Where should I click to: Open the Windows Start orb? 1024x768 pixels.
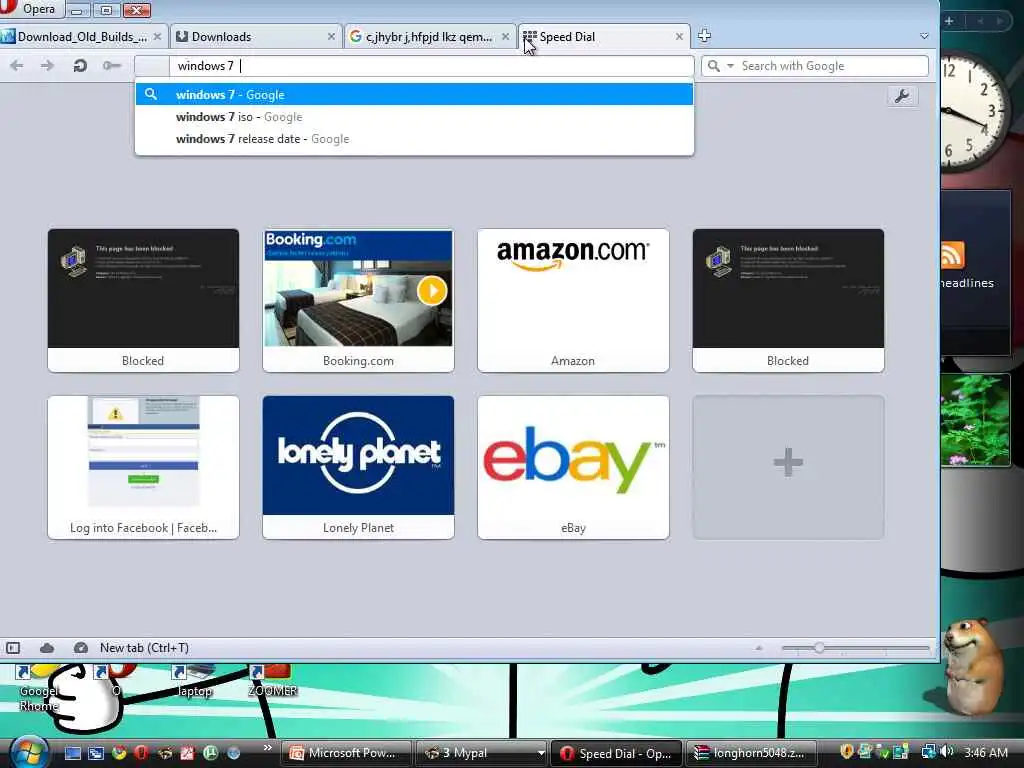tap(27, 753)
